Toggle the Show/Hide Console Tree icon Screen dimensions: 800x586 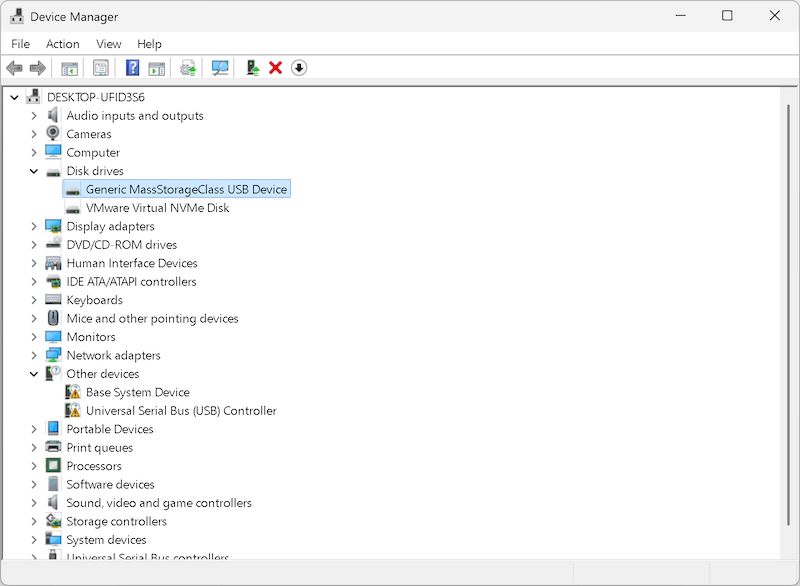[69, 67]
